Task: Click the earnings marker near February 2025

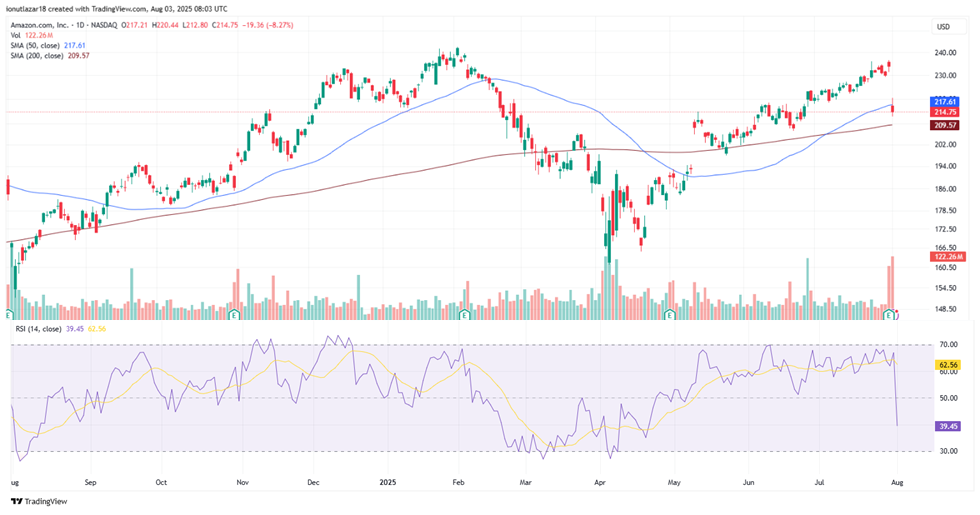Action: click(462, 314)
